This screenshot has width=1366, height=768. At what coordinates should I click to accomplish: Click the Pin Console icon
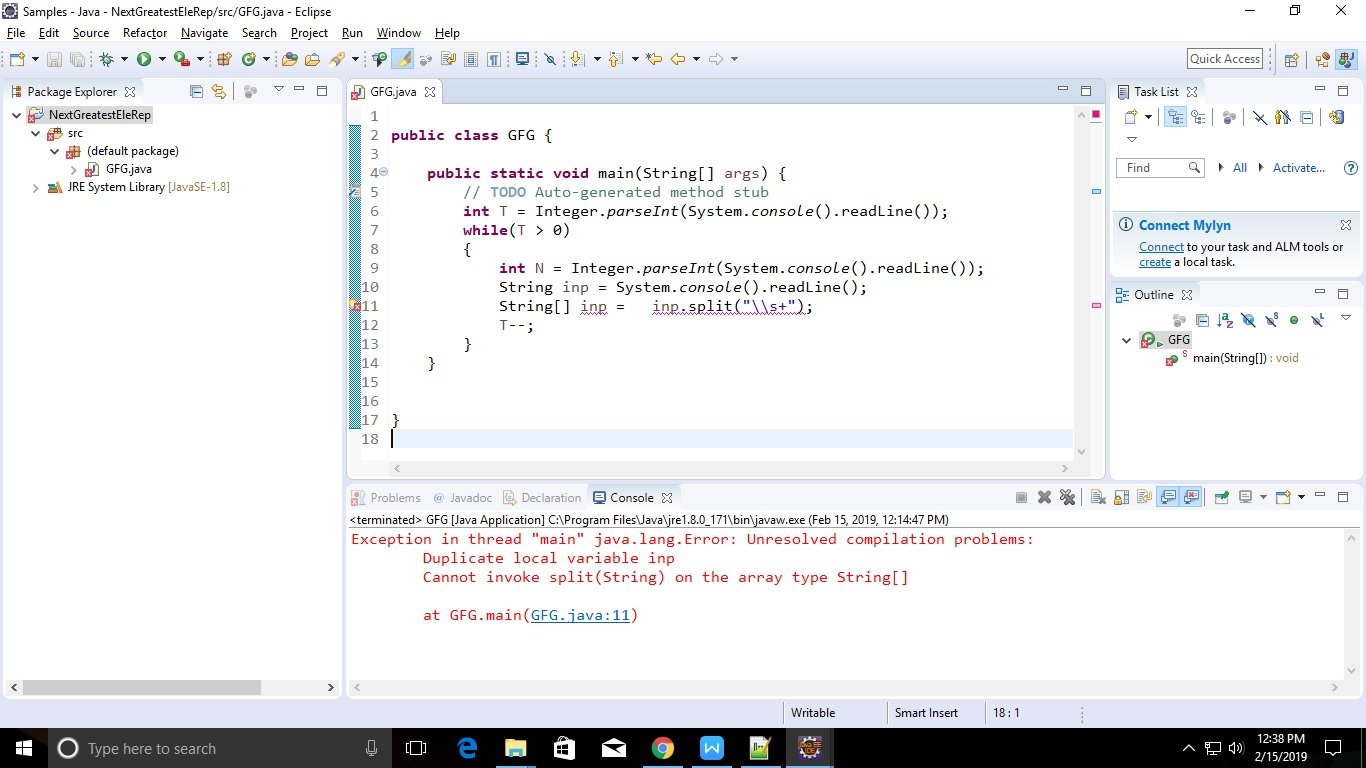point(1221,497)
